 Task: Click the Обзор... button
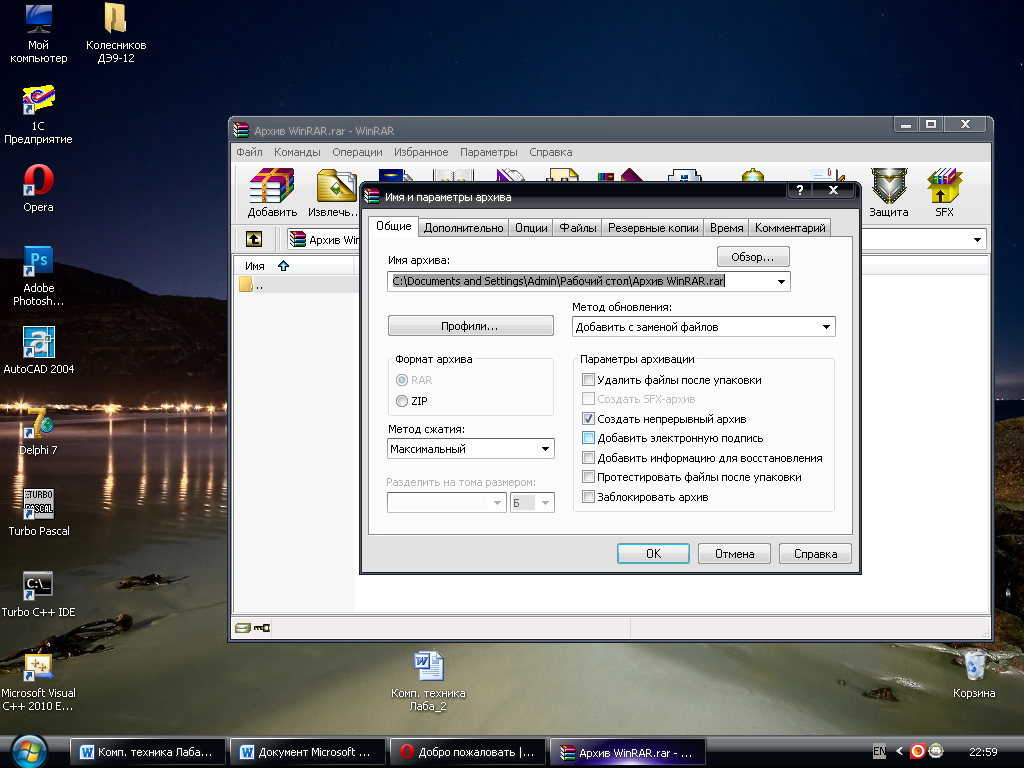pos(752,257)
